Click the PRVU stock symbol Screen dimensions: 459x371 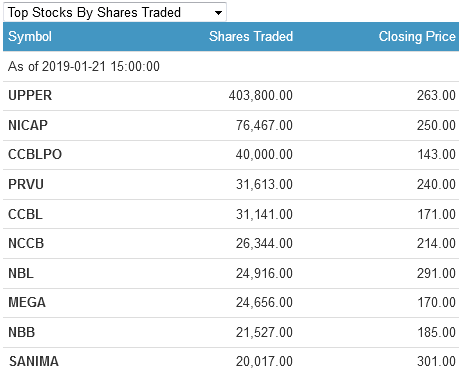coord(26,184)
